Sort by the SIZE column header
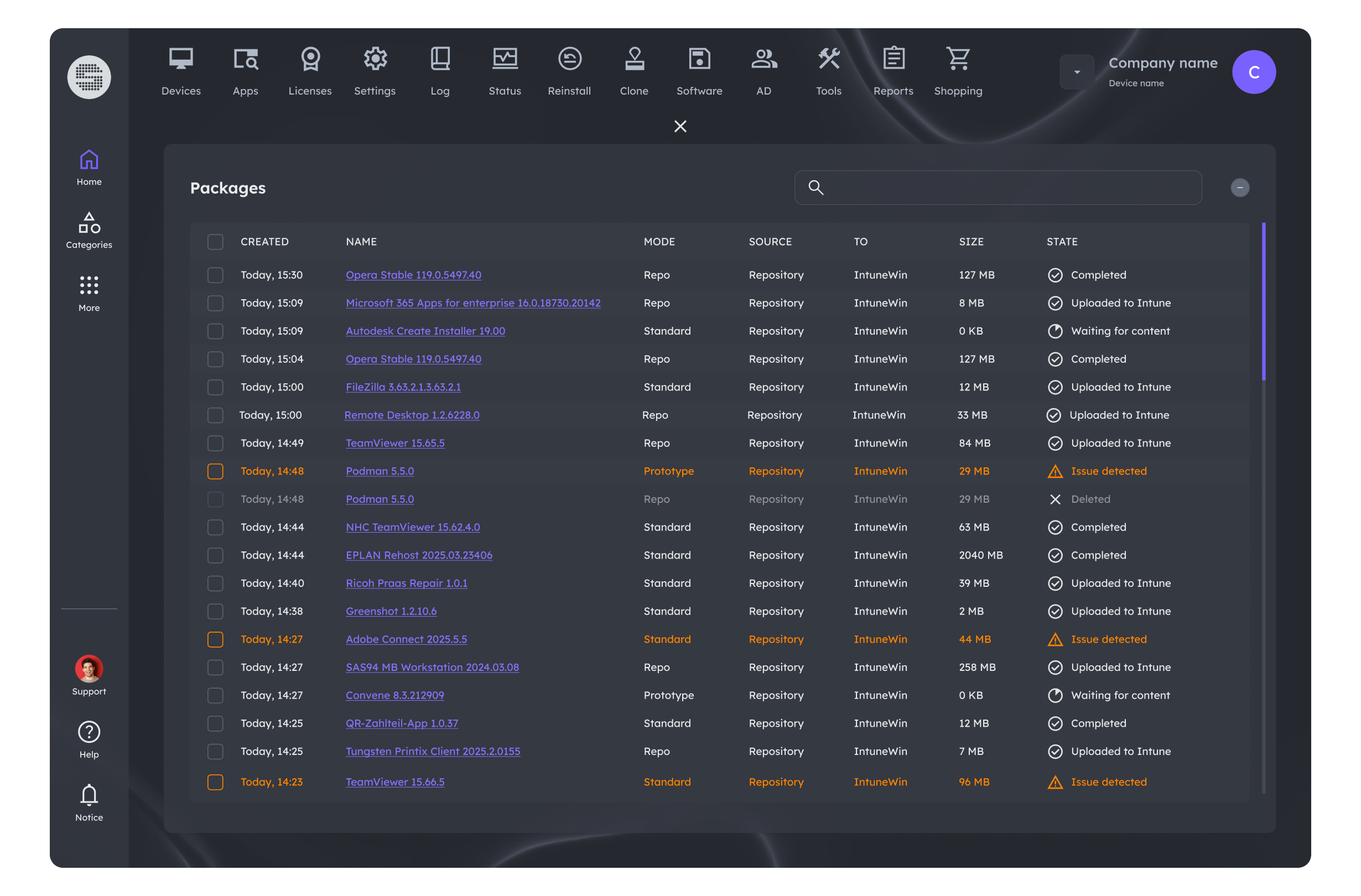Image resolution: width=1361 pixels, height=896 pixels. 971,242
